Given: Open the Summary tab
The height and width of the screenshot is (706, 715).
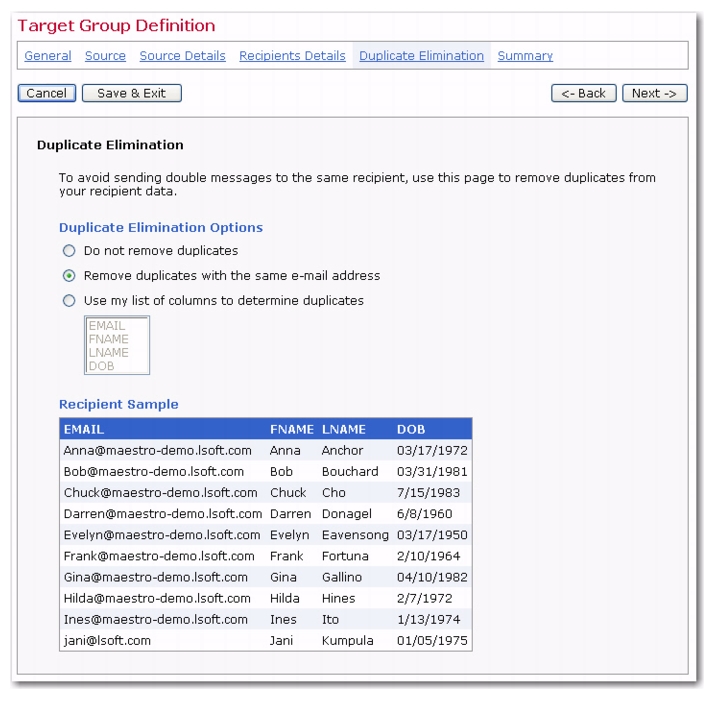Looking at the screenshot, I should (x=525, y=56).
